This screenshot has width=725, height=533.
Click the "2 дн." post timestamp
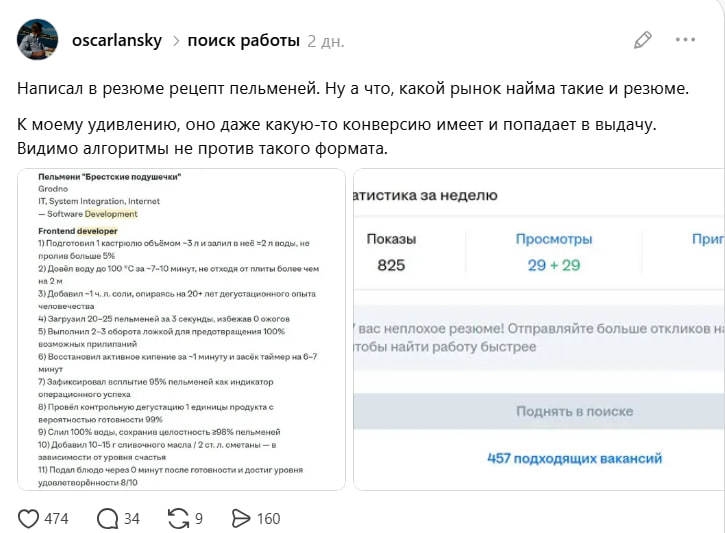326,41
